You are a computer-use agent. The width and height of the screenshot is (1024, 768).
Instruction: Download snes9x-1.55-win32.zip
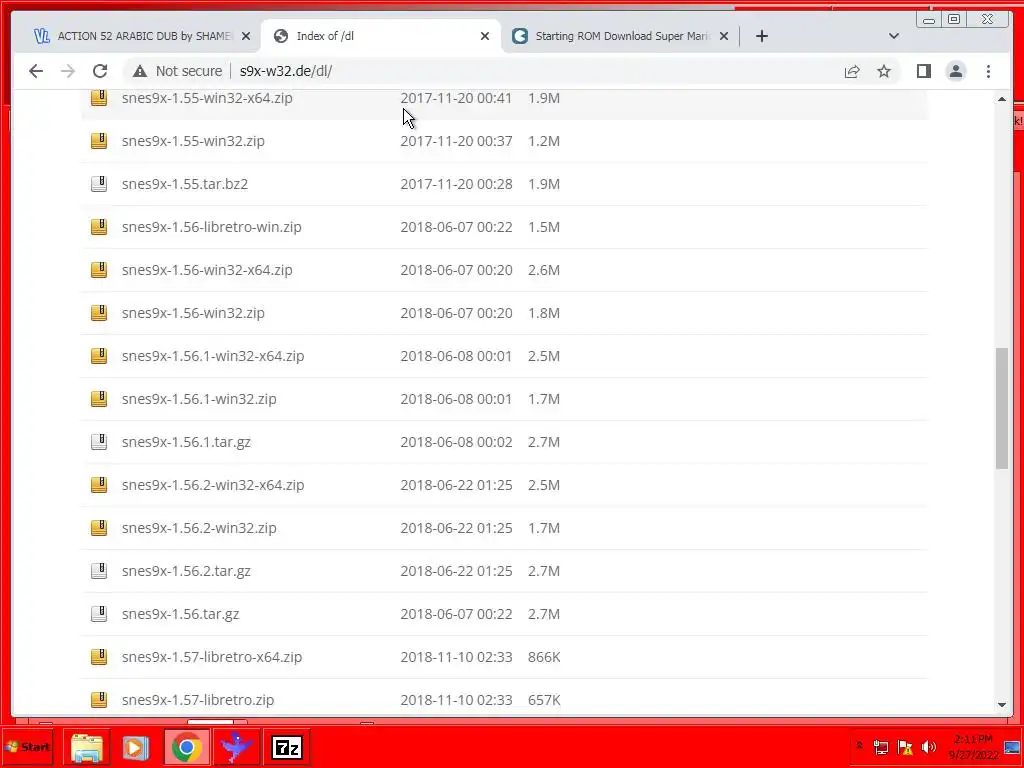(193, 141)
